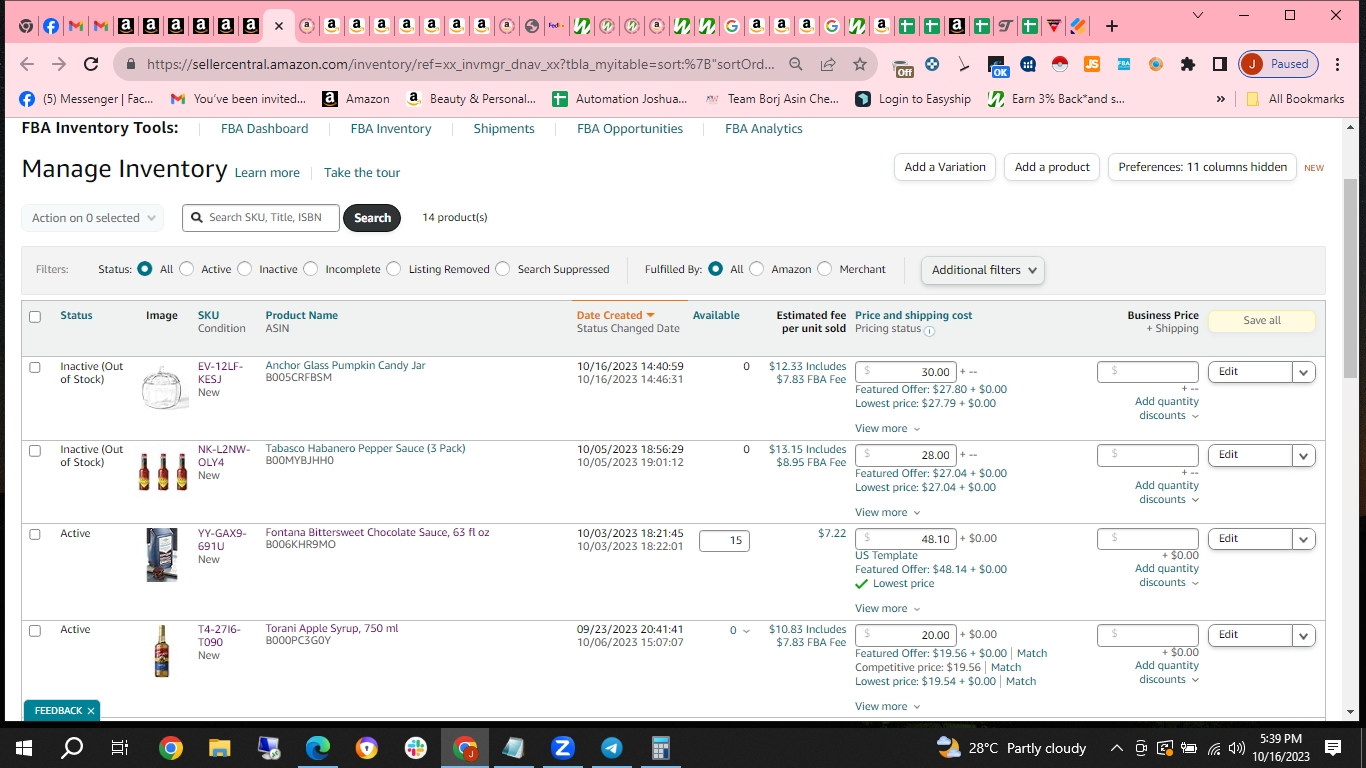This screenshot has height=768, width=1366.
Task: Switch to FBA Inventory tab
Action: 391,129
